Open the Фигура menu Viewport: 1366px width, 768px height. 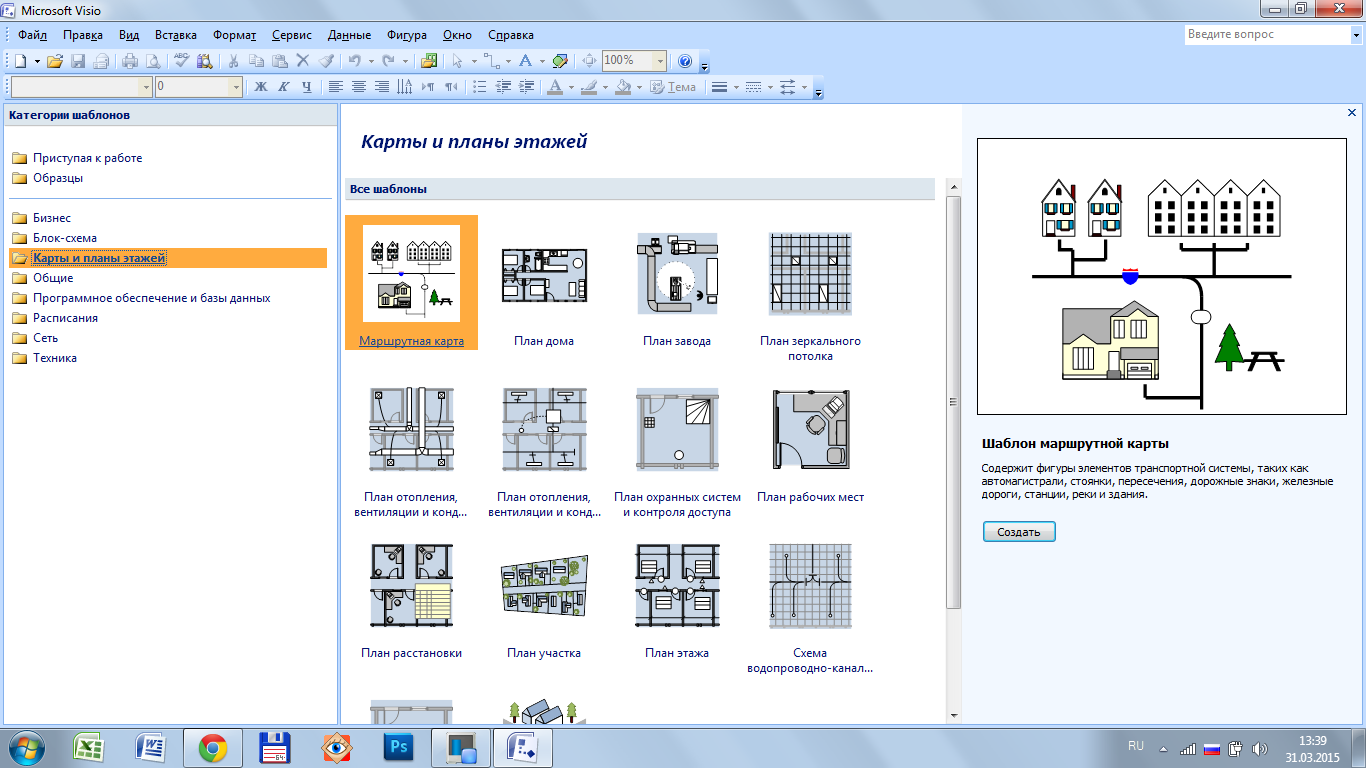coord(408,35)
